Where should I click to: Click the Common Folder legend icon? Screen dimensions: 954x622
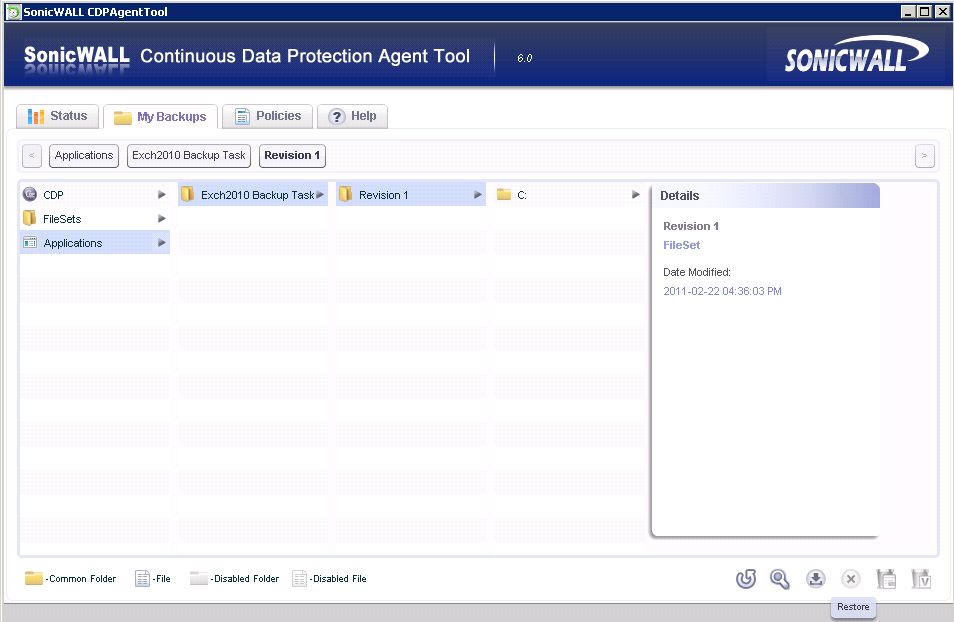pyautogui.click(x=33, y=578)
